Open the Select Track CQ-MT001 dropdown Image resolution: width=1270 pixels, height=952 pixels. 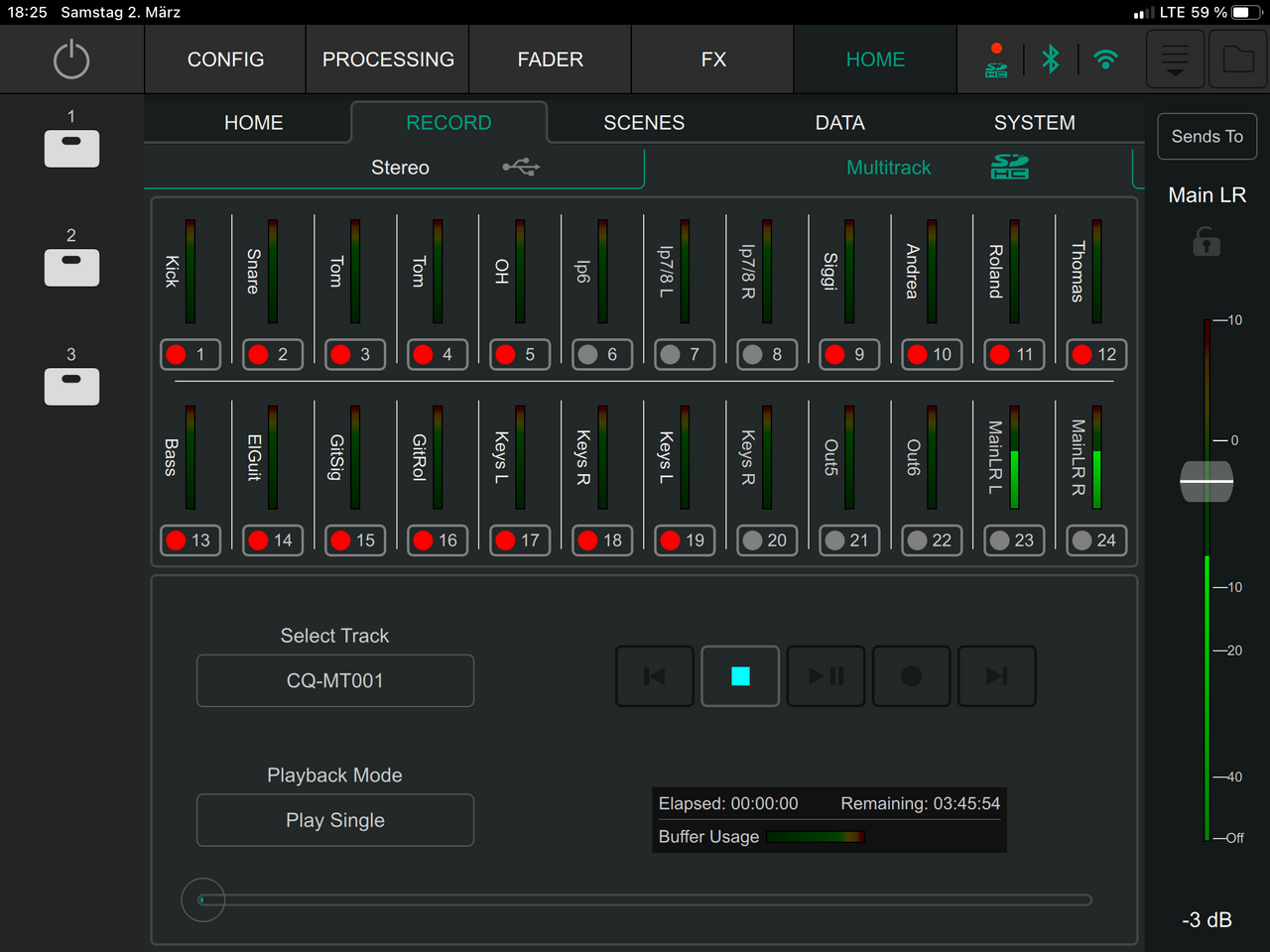(335, 681)
